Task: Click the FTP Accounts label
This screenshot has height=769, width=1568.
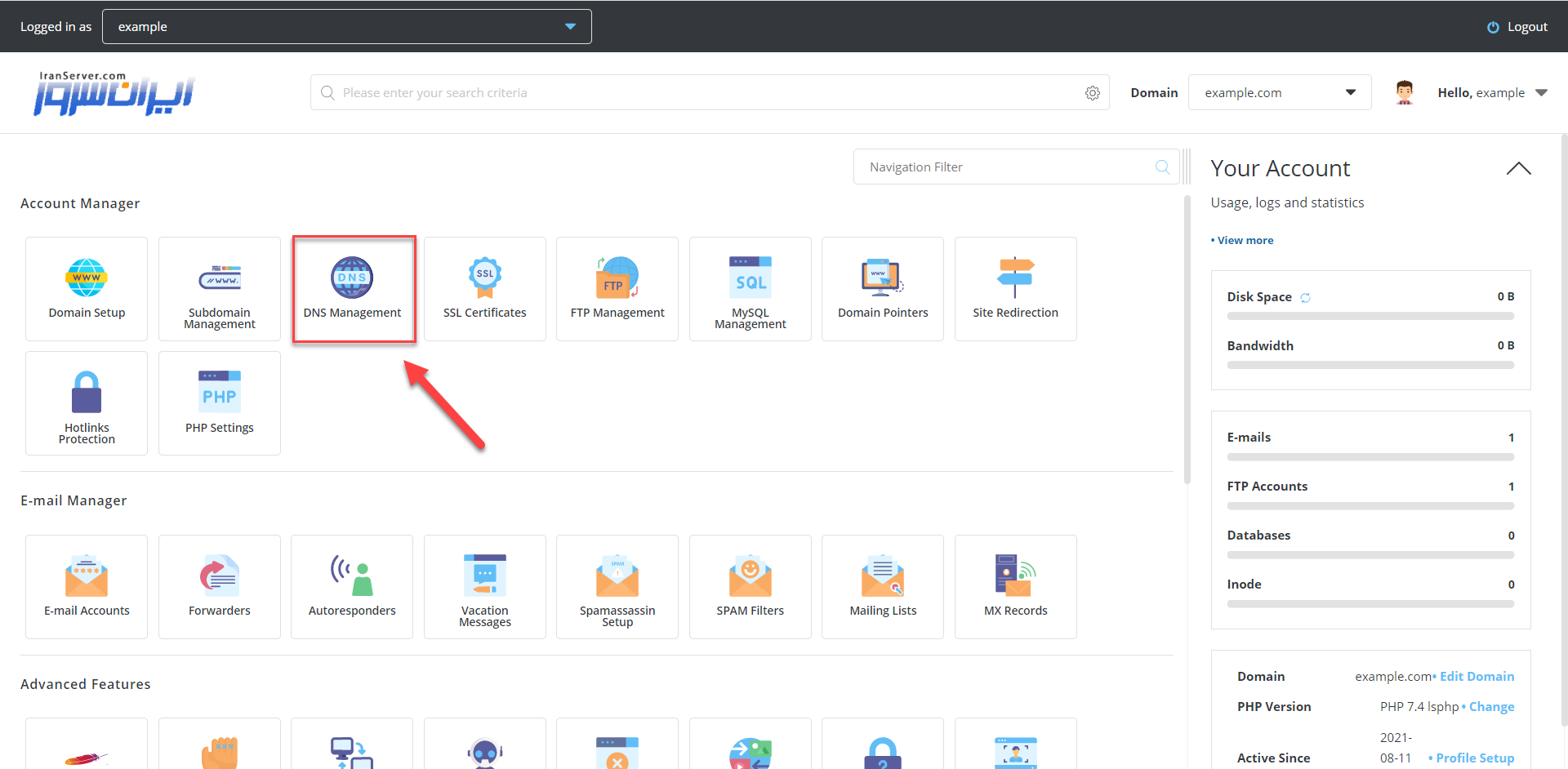Action: pos(1267,487)
